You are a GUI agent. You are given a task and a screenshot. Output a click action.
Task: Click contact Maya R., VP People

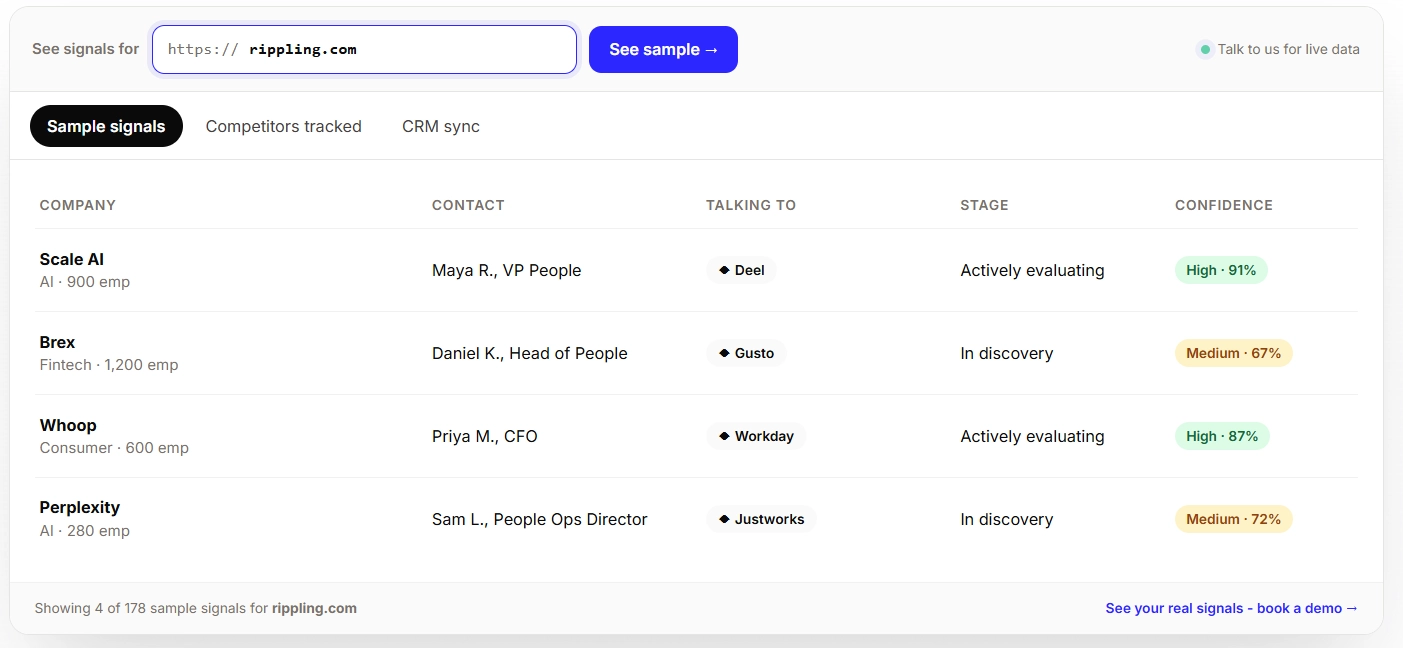(506, 270)
